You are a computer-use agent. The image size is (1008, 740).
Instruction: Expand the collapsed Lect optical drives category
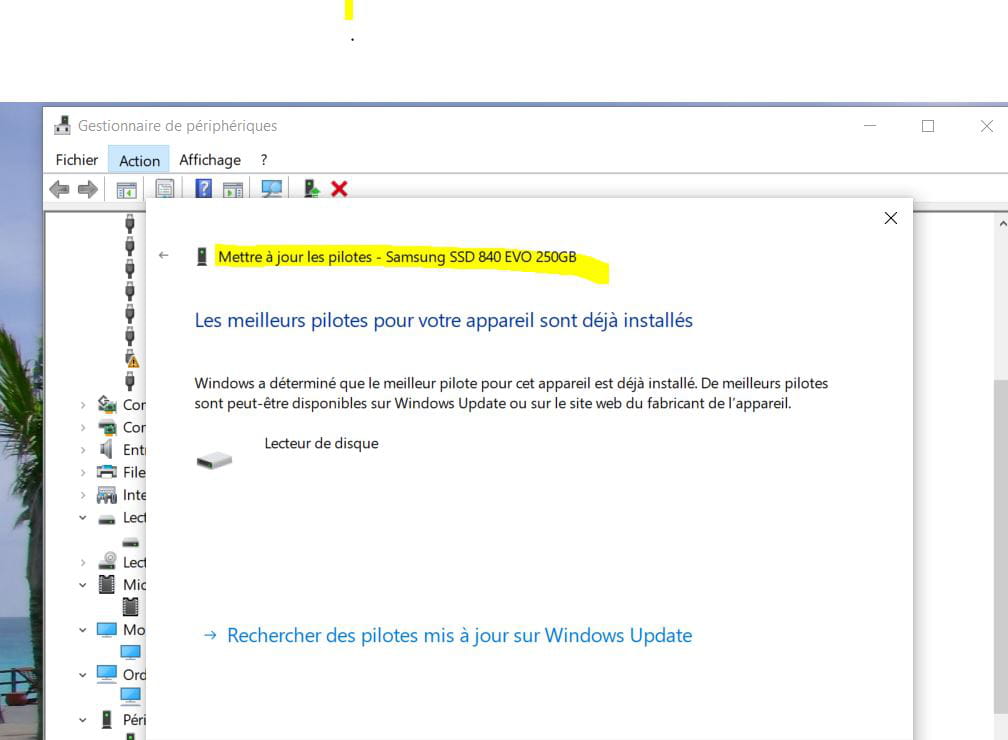(x=83, y=563)
